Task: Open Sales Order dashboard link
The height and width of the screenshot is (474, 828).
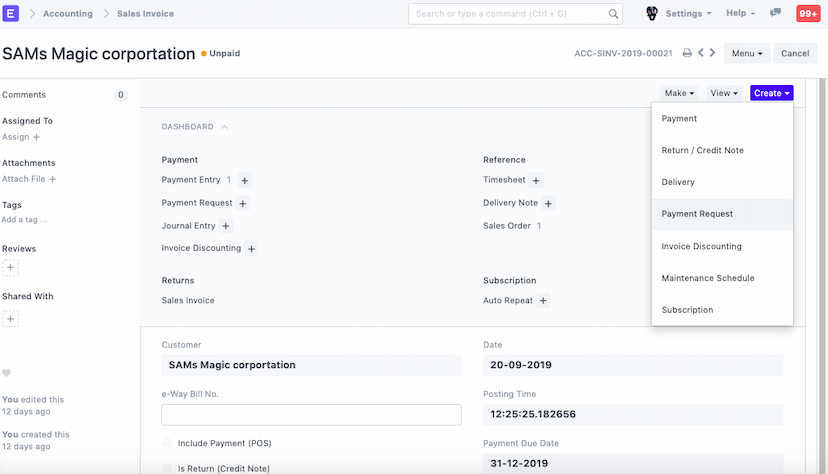Action: (x=506, y=226)
